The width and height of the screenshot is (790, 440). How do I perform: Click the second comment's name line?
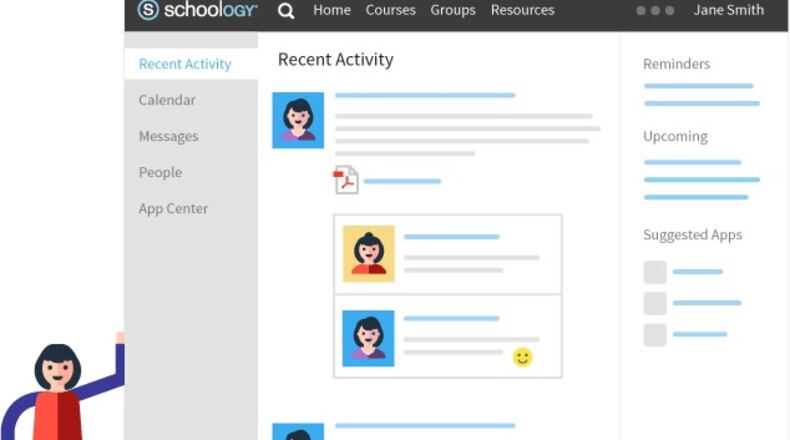[451, 318]
